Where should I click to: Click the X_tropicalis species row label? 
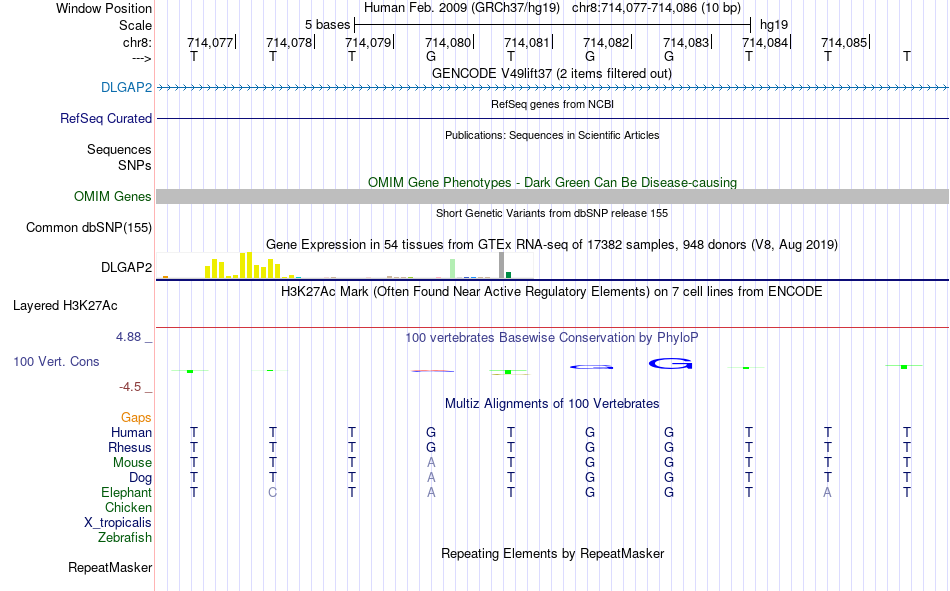click(118, 523)
